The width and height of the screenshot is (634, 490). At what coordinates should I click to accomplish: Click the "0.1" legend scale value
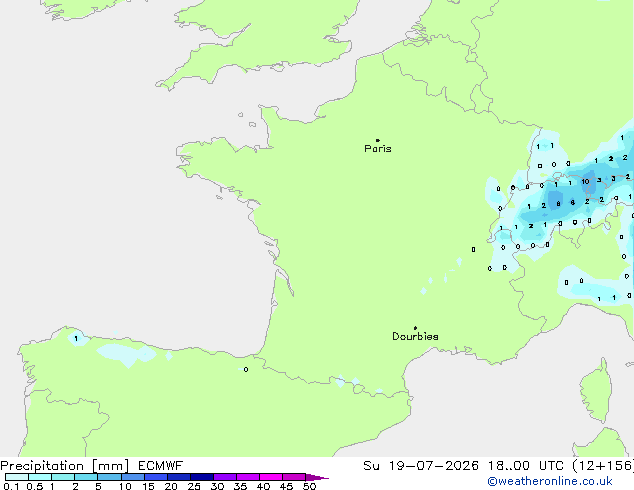click(x=11, y=486)
